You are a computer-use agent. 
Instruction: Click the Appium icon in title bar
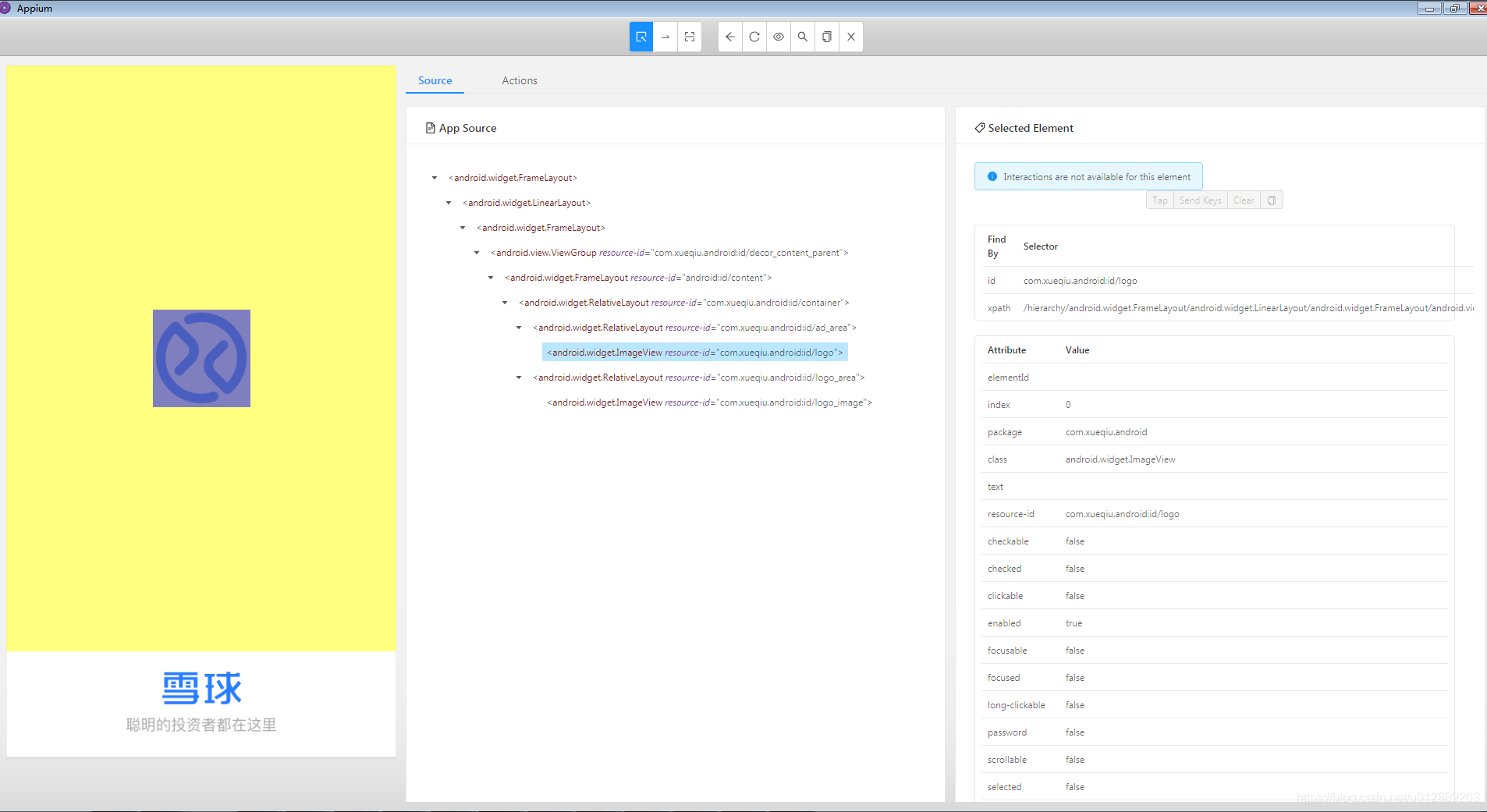[x=5, y=8]
